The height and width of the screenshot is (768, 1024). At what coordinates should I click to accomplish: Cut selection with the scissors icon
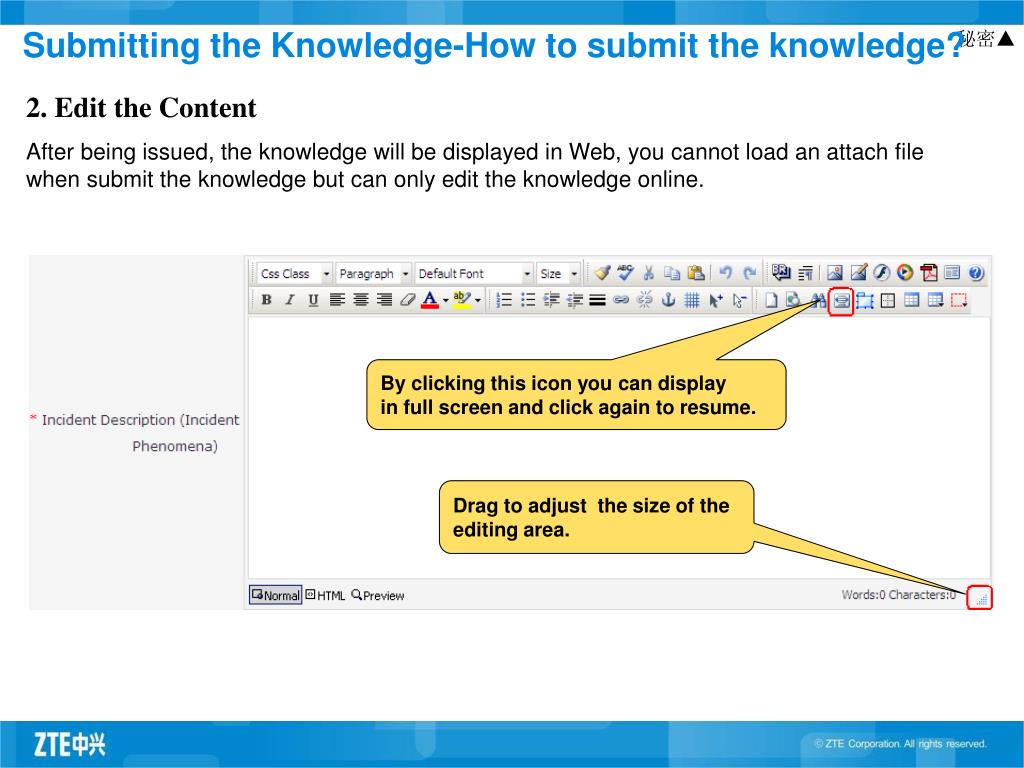pos(648,272)
